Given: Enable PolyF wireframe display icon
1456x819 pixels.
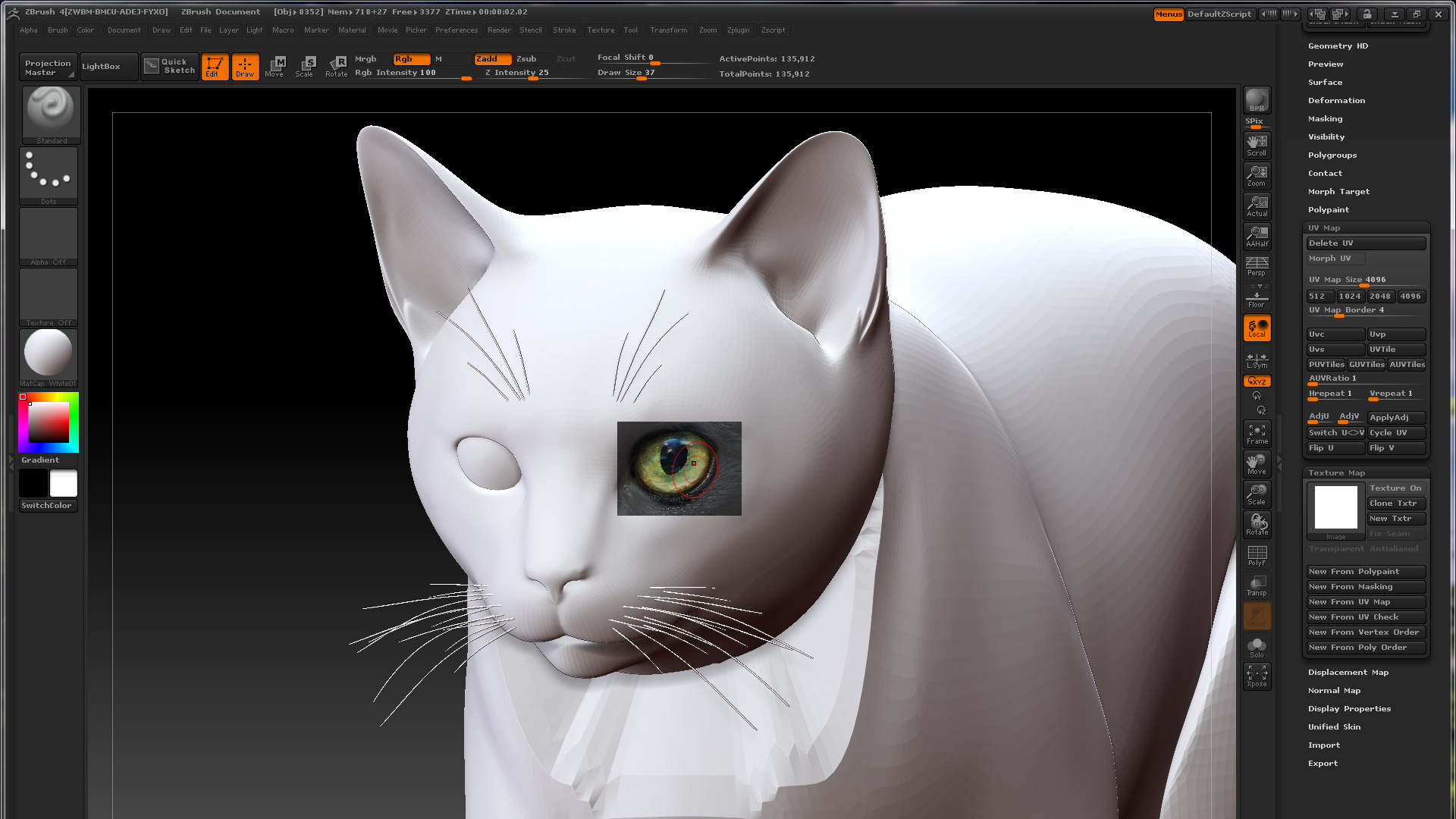Looking at the screenshot, I should click(x=1257, y=555).
